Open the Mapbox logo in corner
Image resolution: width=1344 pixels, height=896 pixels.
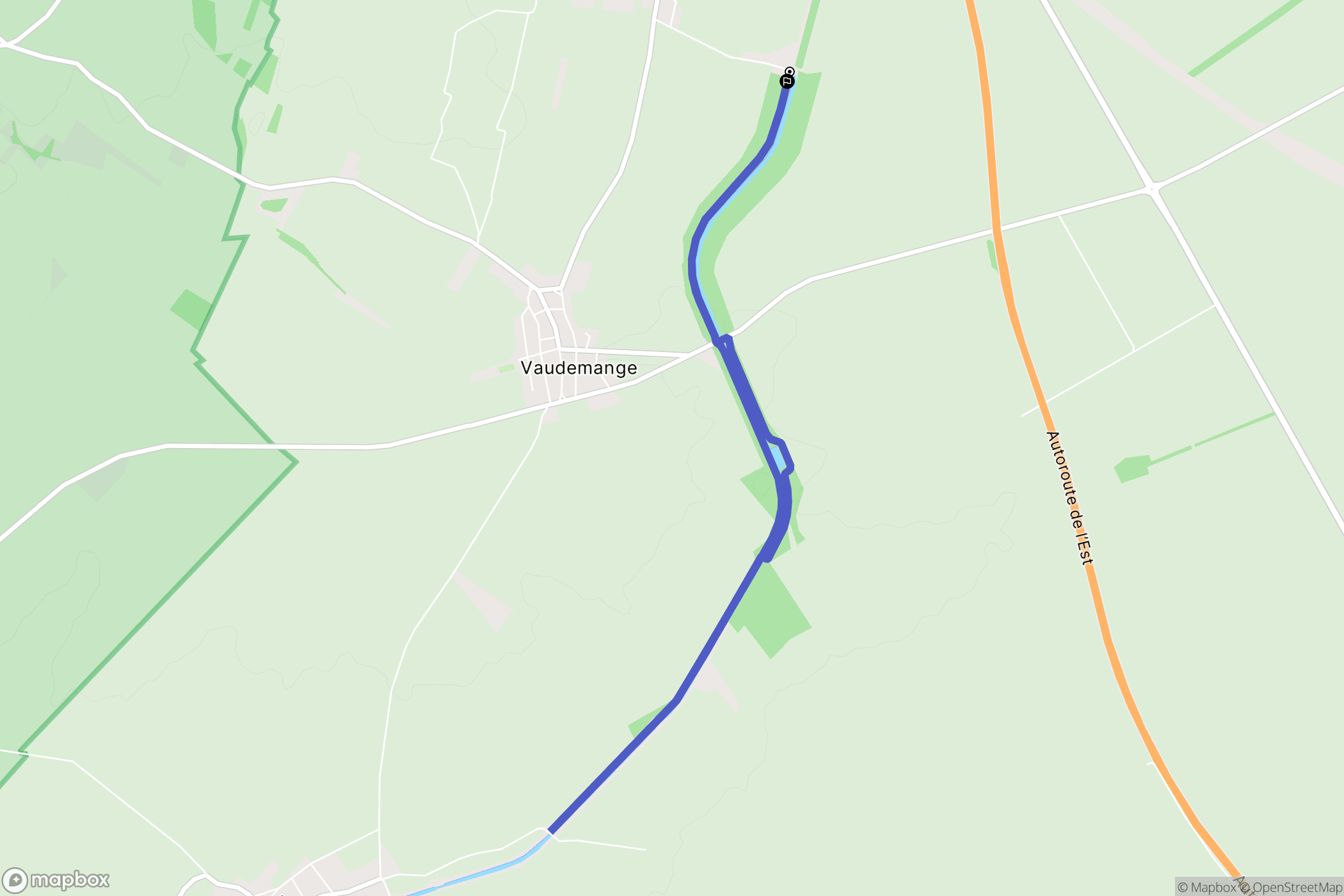(x=56, y=881)
